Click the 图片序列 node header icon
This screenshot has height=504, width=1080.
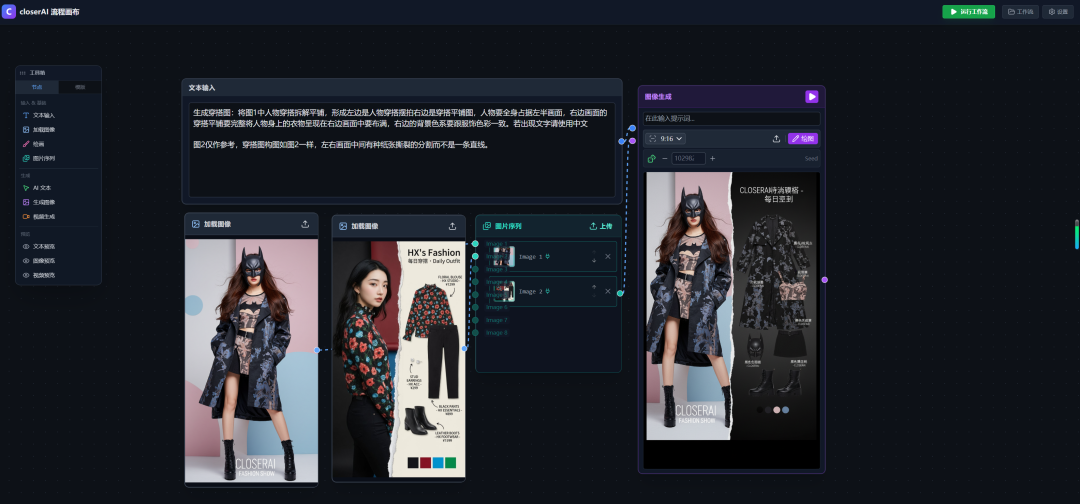coord(487,226)
